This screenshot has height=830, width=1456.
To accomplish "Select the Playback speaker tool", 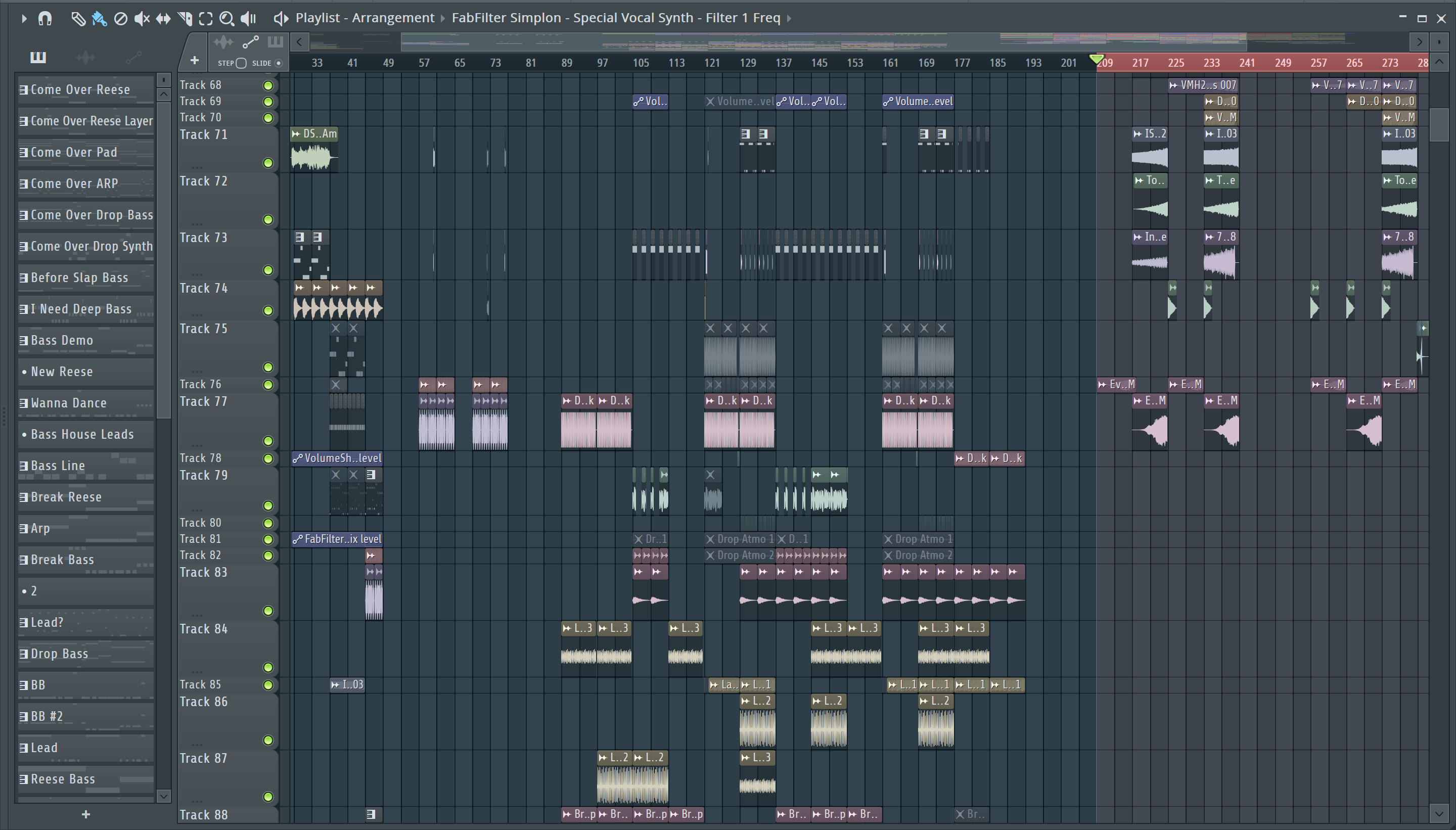I will (x=248, y=18).
